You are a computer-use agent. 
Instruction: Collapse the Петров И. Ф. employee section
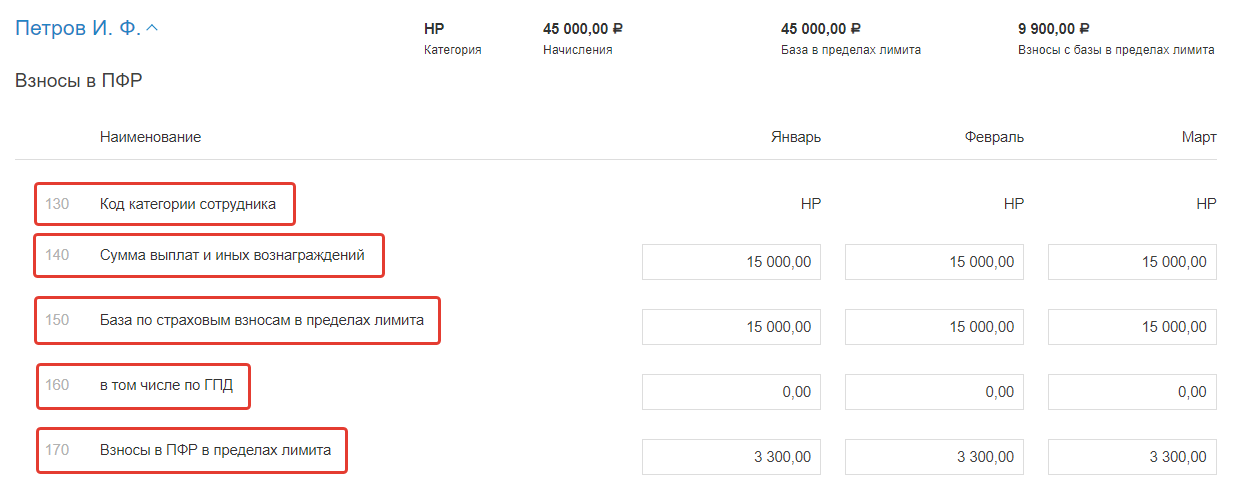point(87,28)
